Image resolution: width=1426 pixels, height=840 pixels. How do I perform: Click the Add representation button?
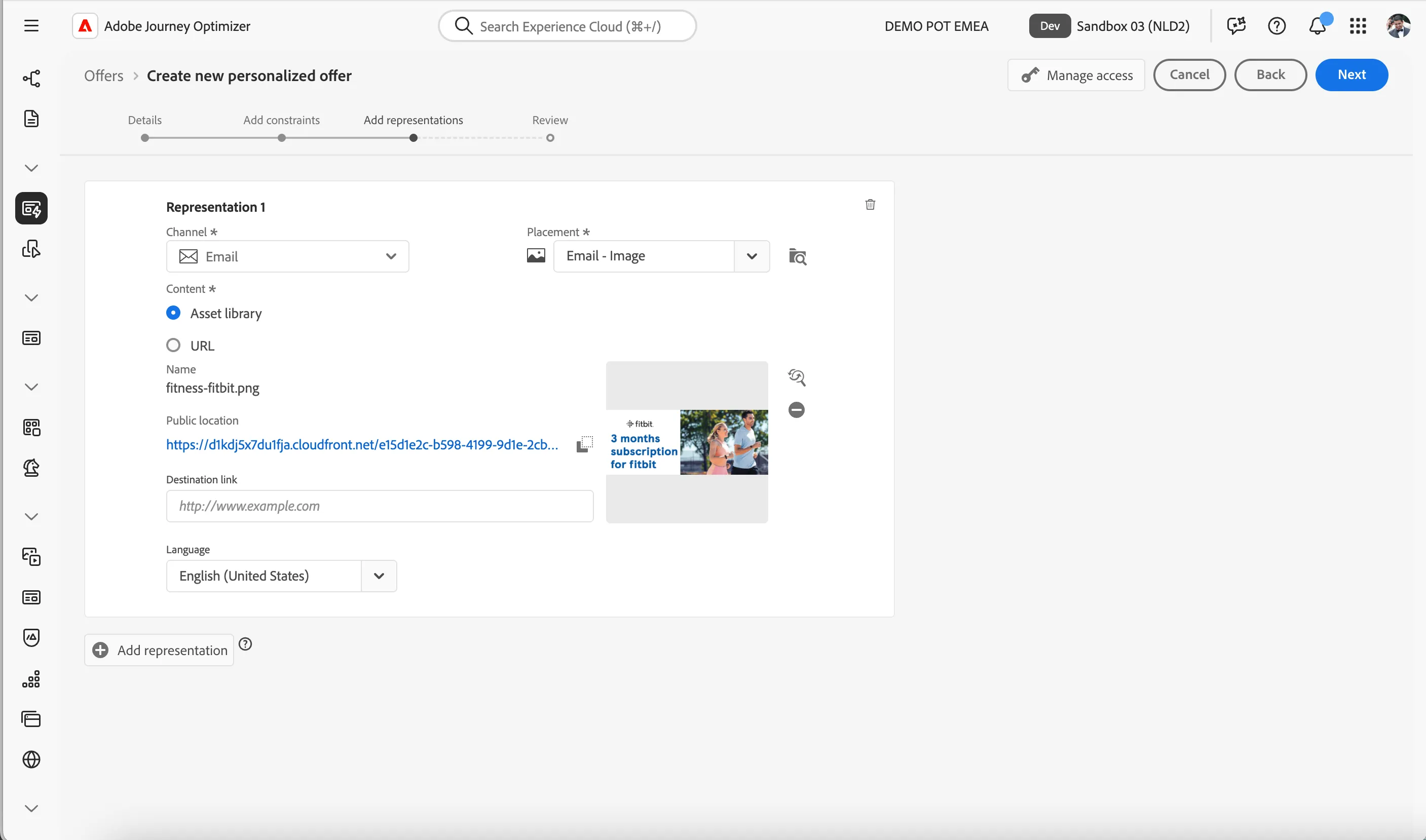(159, 651)
